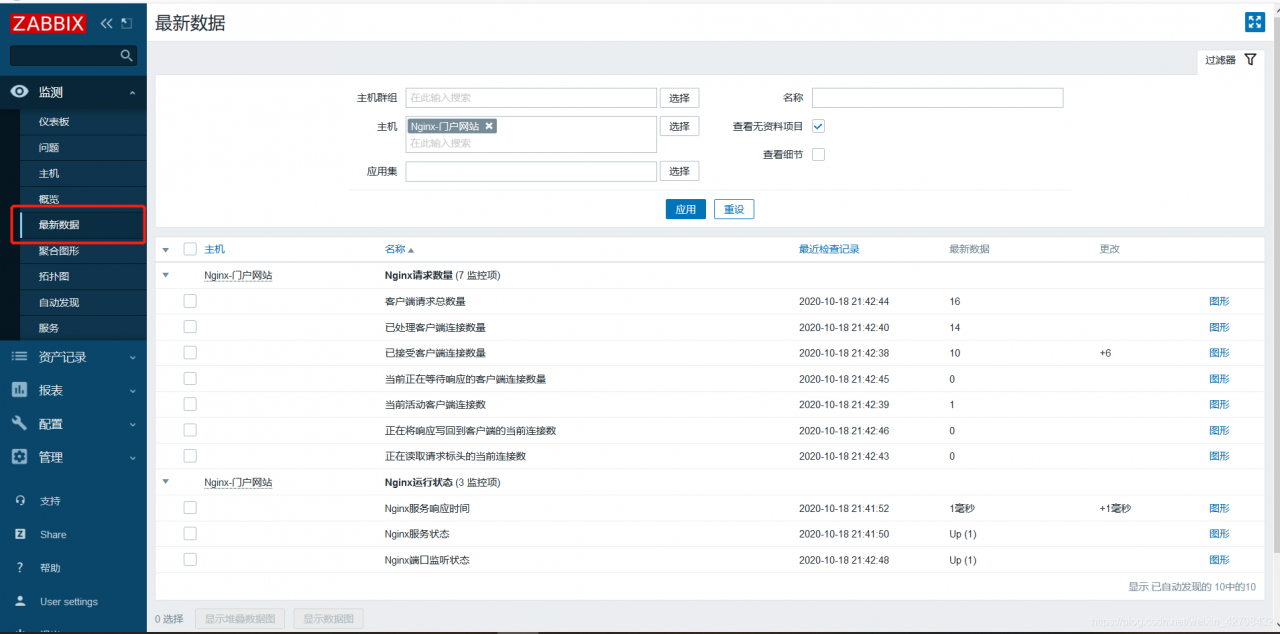Enable the 查看细节 checkbox
Viewport: 1280px width, 634px height.
818,154
